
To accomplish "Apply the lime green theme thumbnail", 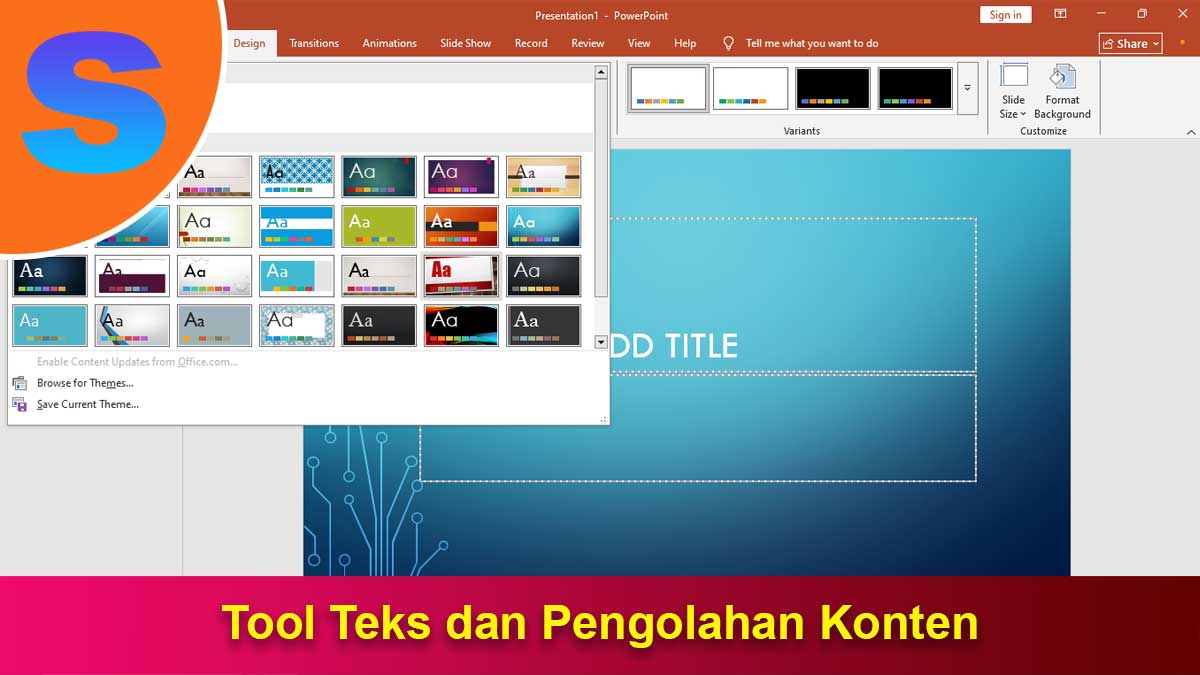I will click(379, 226).
